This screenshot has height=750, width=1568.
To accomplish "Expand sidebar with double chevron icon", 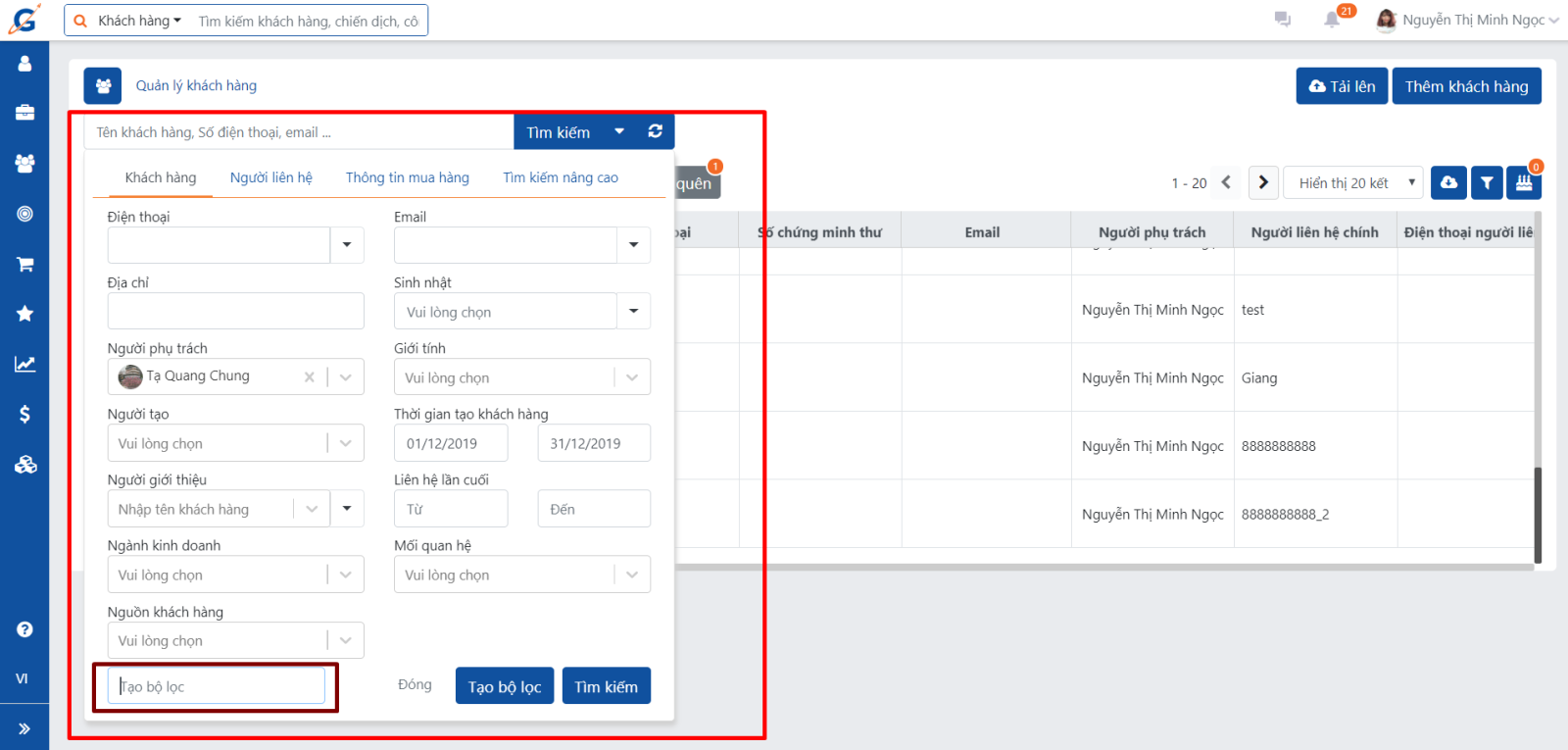I will (x=24, y=728).
